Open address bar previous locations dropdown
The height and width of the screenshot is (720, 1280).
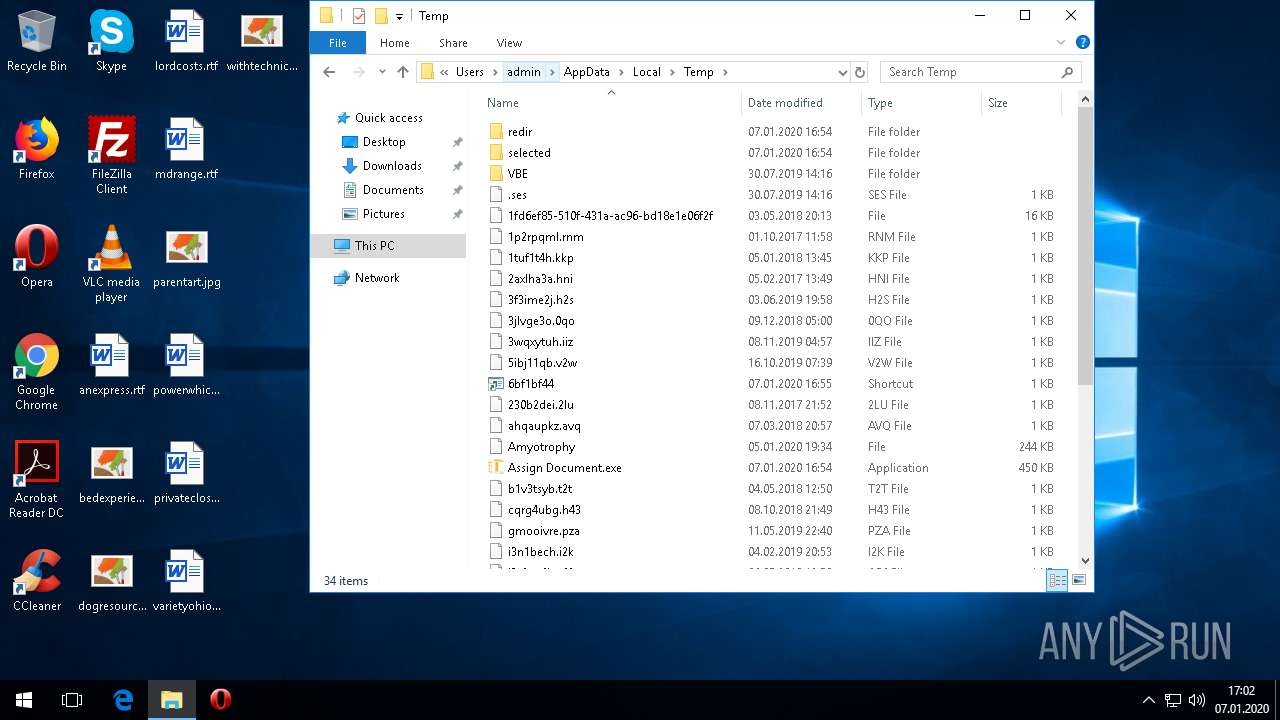(x=842, y=72)
